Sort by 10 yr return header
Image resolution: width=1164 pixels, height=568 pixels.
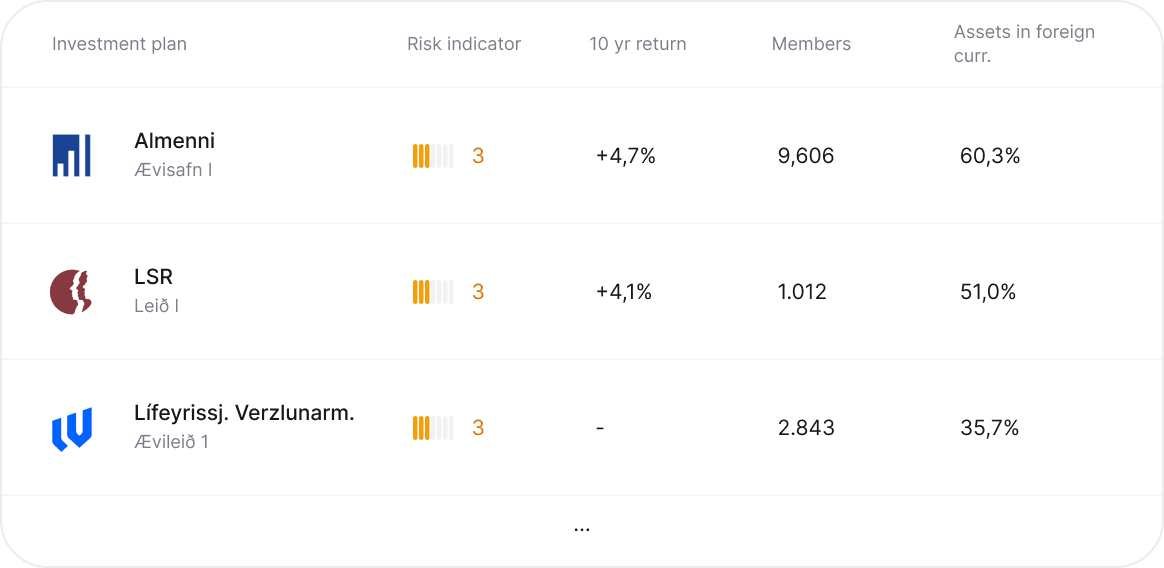click(x=638, y=44)
